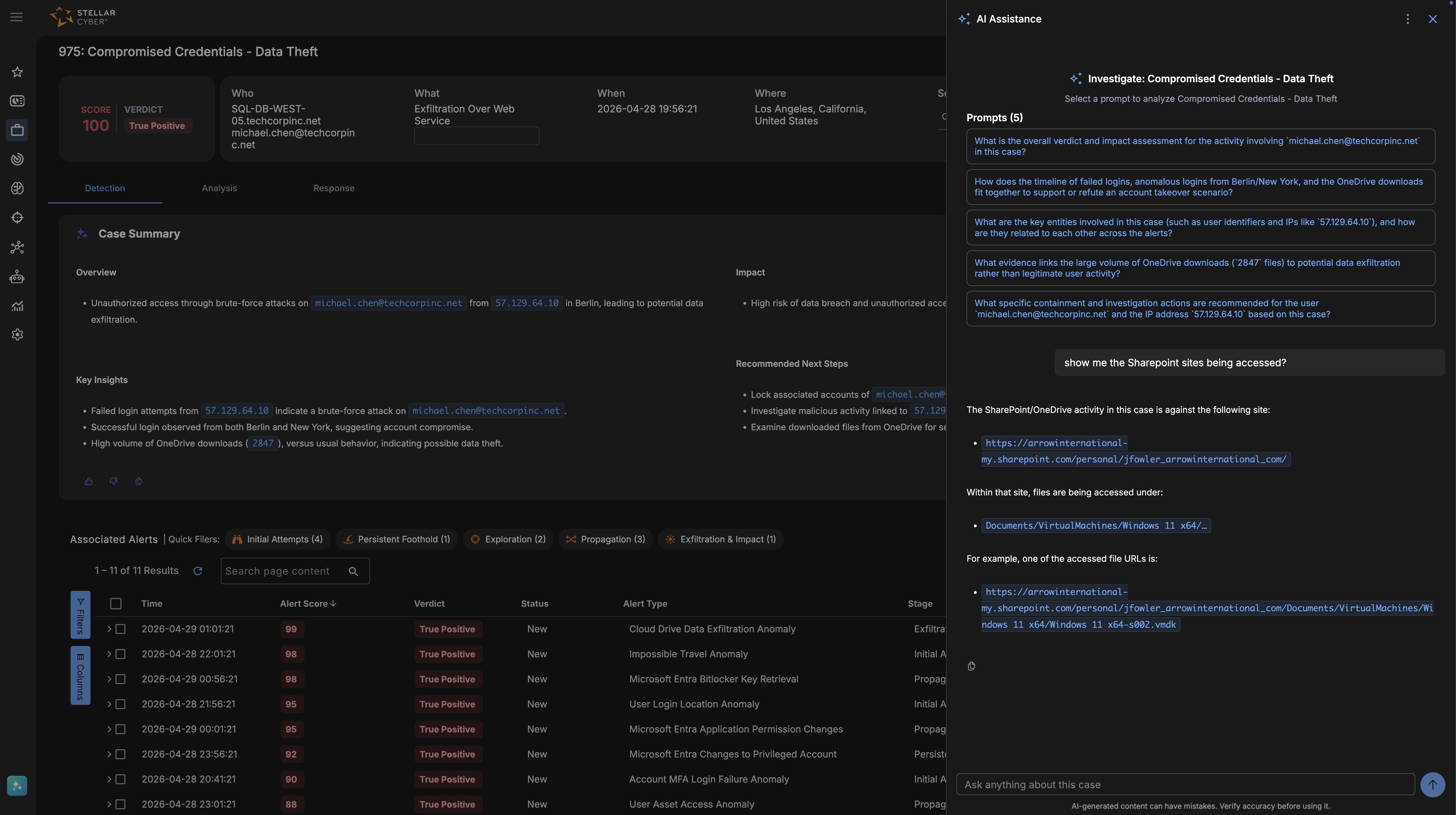
Task: Refresh the associated alerts results
Action: click(198, 571)
